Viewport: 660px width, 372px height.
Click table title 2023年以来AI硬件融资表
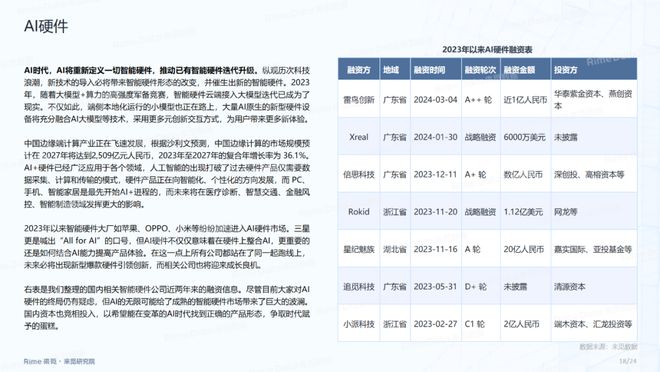click(487, 50)
